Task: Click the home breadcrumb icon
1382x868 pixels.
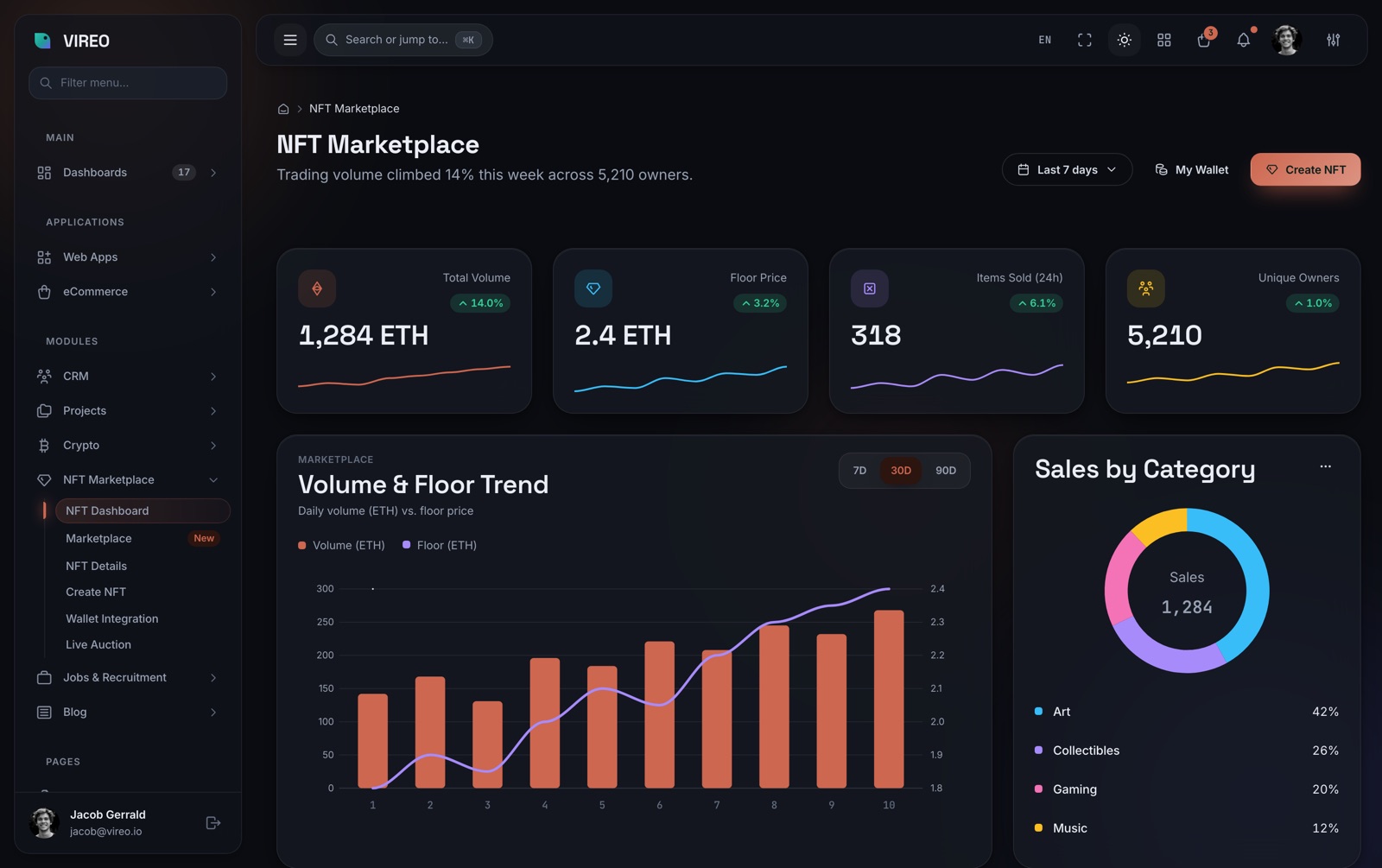Action: click(x=283, y=109)
